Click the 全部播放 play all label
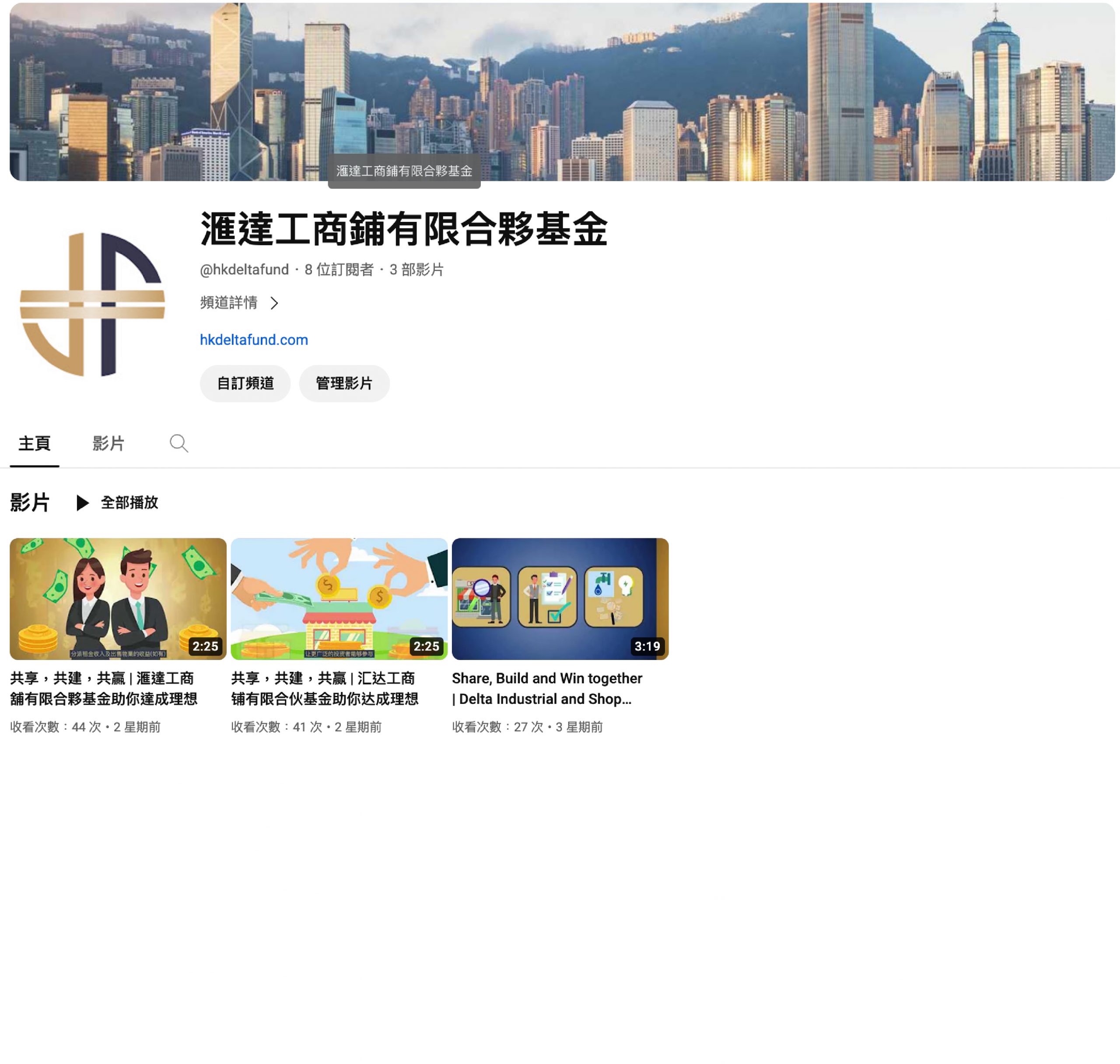This screenshot has height=1064, width=1120. pos(129,502)
